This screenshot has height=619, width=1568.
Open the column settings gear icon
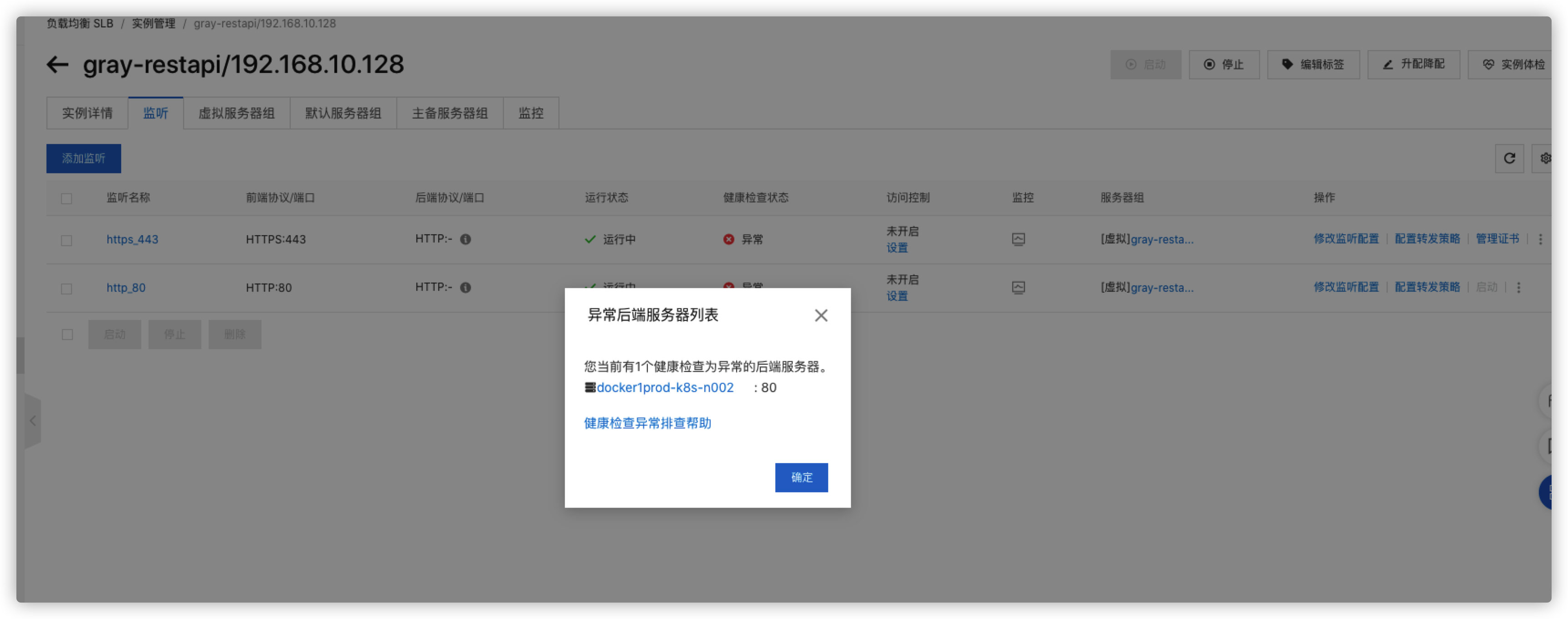point(1546,159)
